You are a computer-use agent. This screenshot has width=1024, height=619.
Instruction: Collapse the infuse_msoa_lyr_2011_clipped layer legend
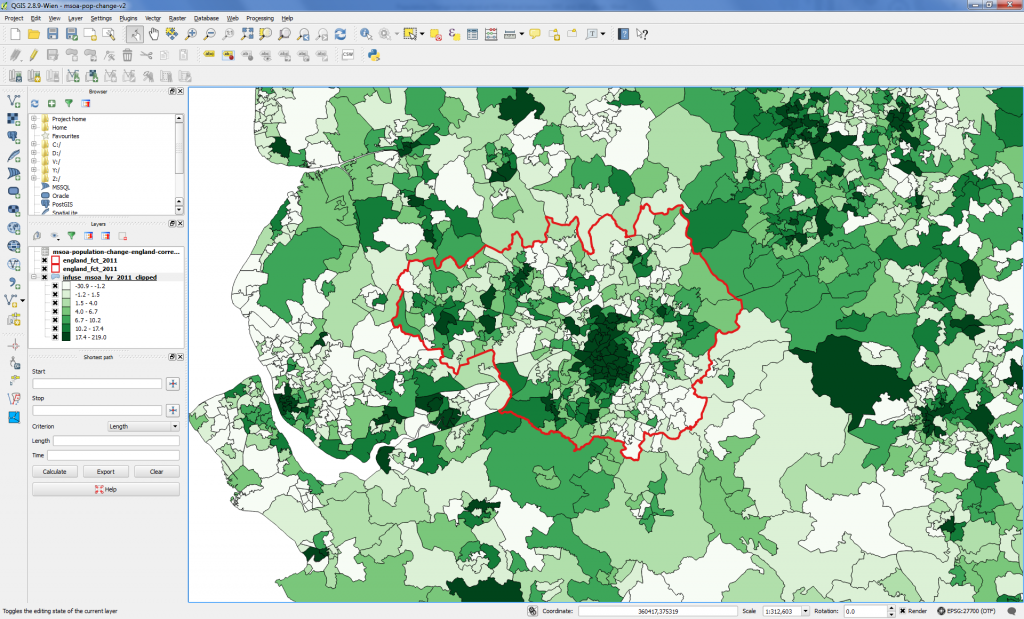[34, 278]
